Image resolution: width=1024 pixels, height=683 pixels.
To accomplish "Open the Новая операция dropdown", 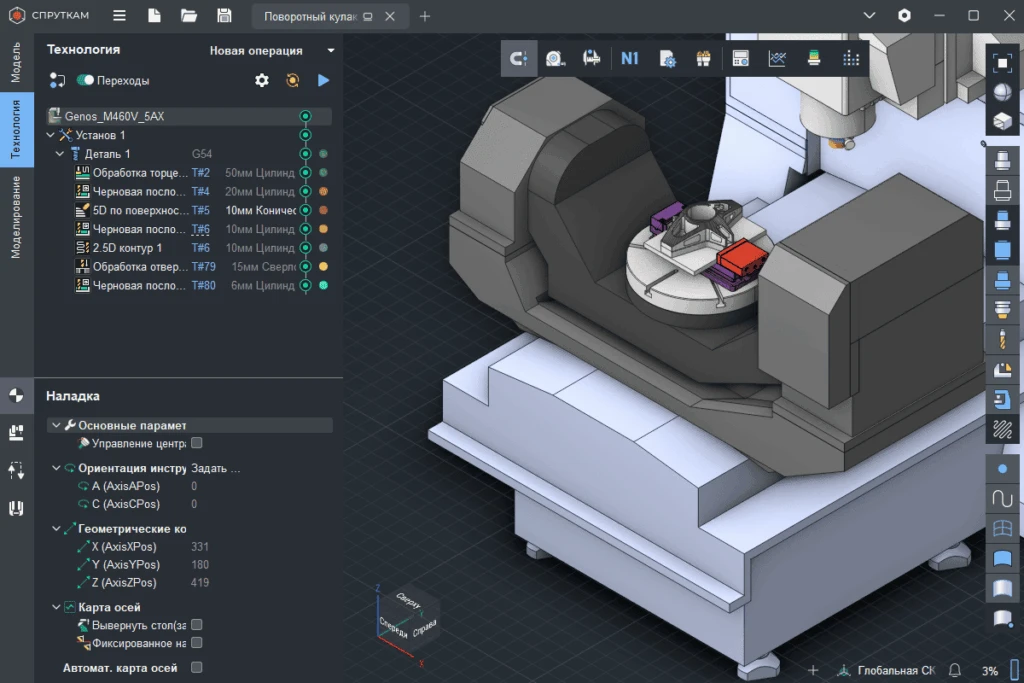I will tap(271, 50).
